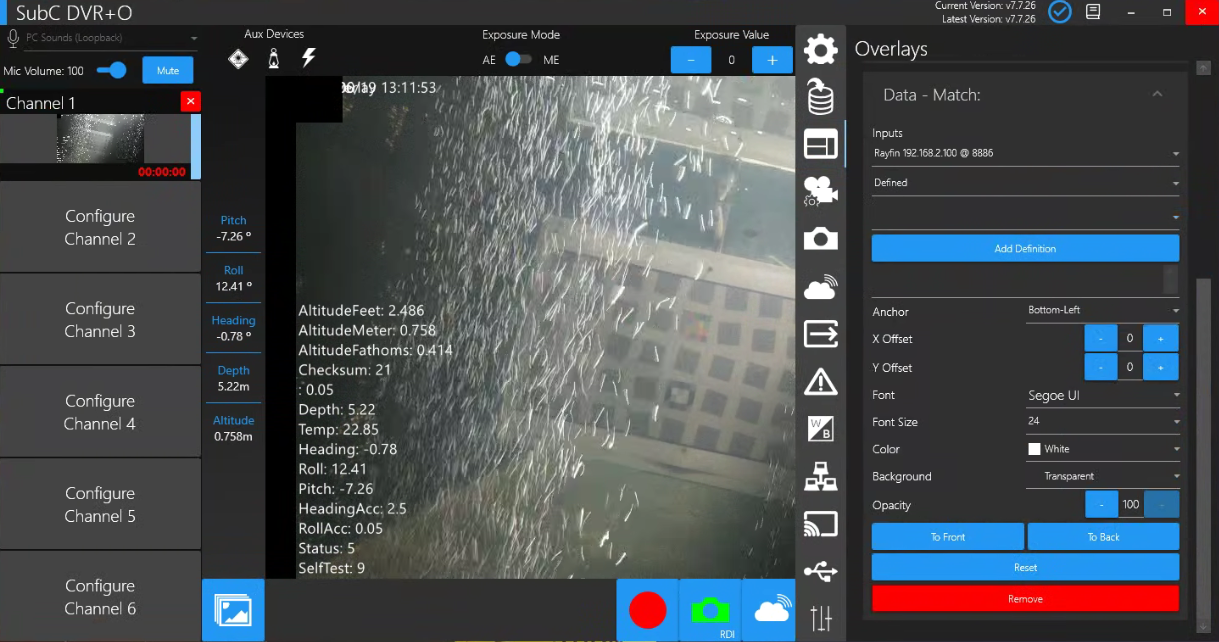This screenshot has width=1219, height=642.
Task: Open the video camera settings icon
Action: point(820,190)
